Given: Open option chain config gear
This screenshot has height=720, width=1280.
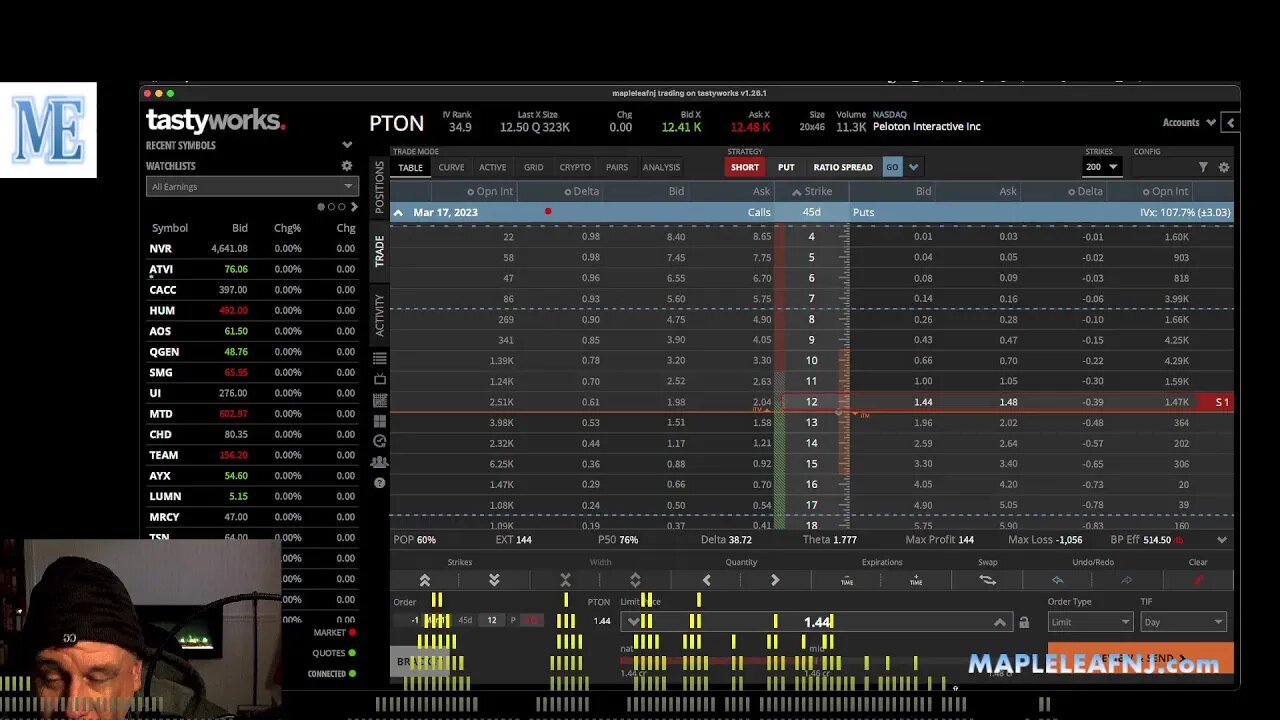Looking at the screenshot, I should [x=1224, y=167].
